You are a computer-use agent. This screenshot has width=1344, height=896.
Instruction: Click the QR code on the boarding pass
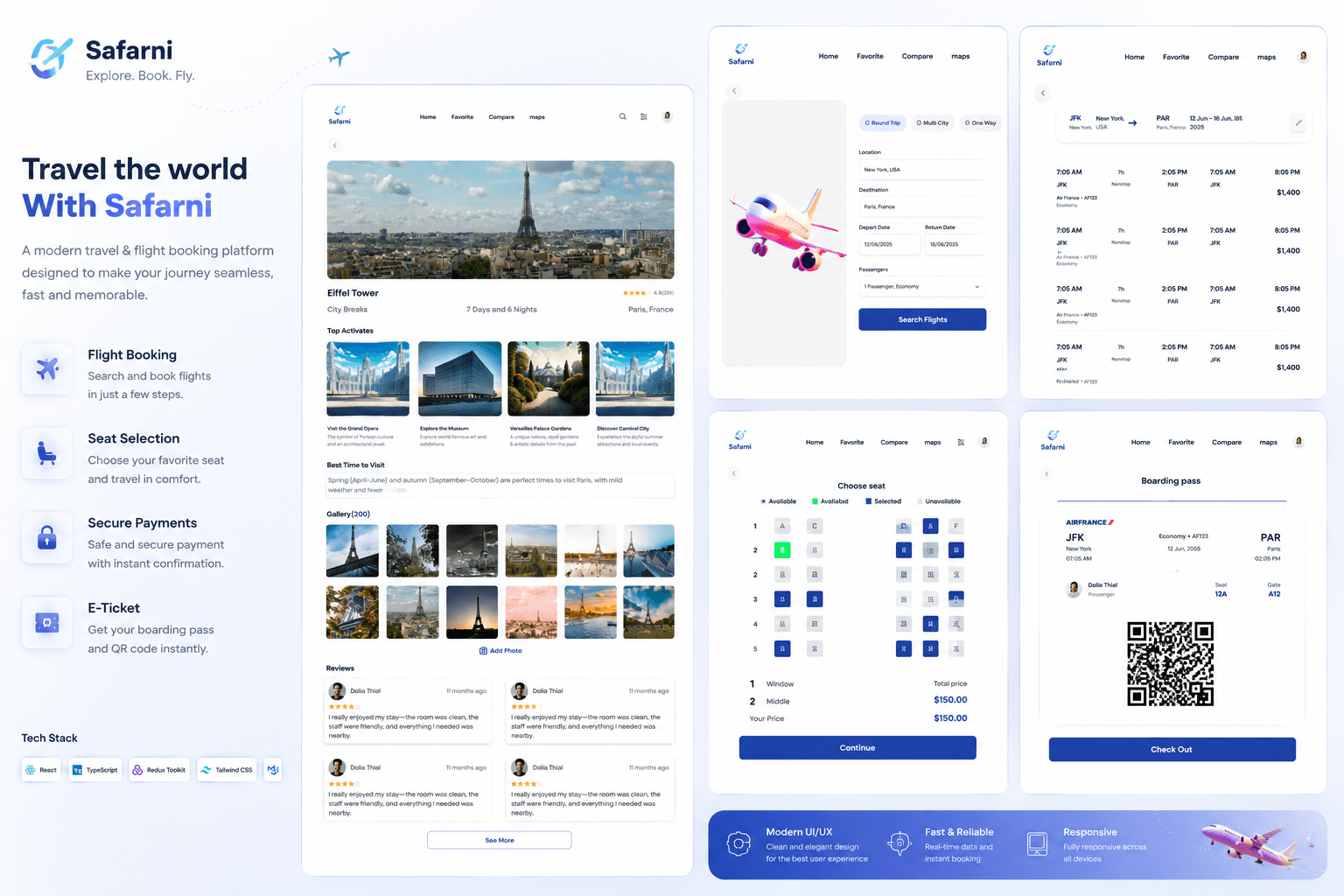[1171, 664]
